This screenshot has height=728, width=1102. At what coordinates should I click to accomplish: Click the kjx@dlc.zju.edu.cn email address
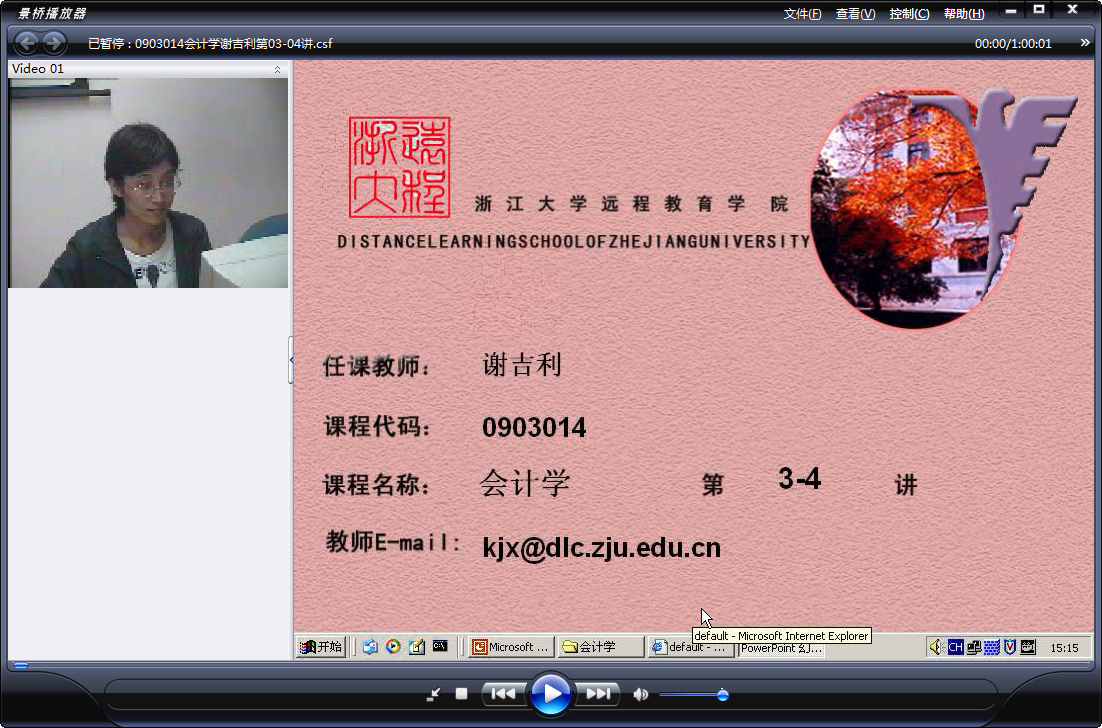click(602, 548)
